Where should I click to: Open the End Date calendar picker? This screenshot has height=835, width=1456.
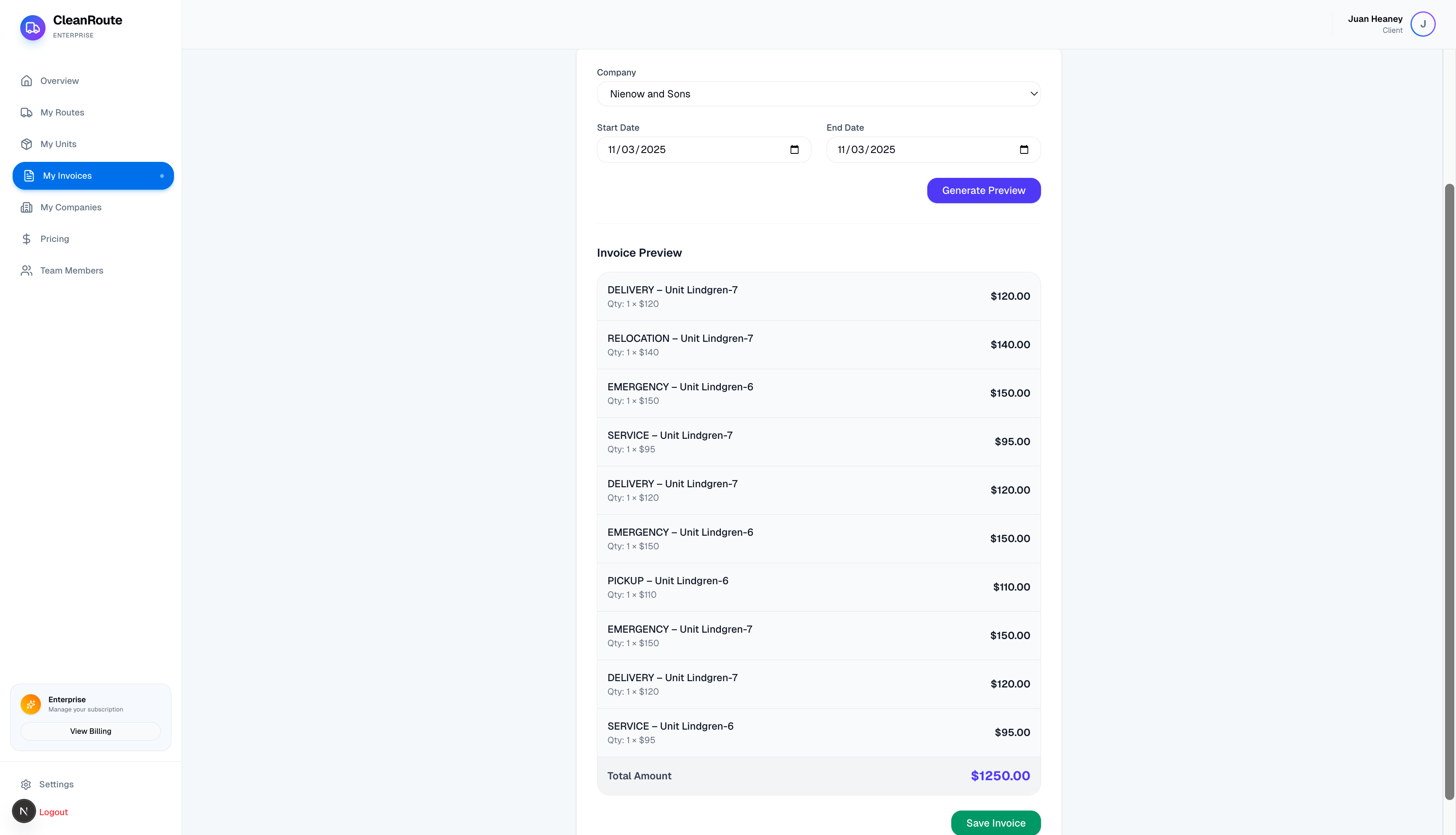tap(1024, 149)
